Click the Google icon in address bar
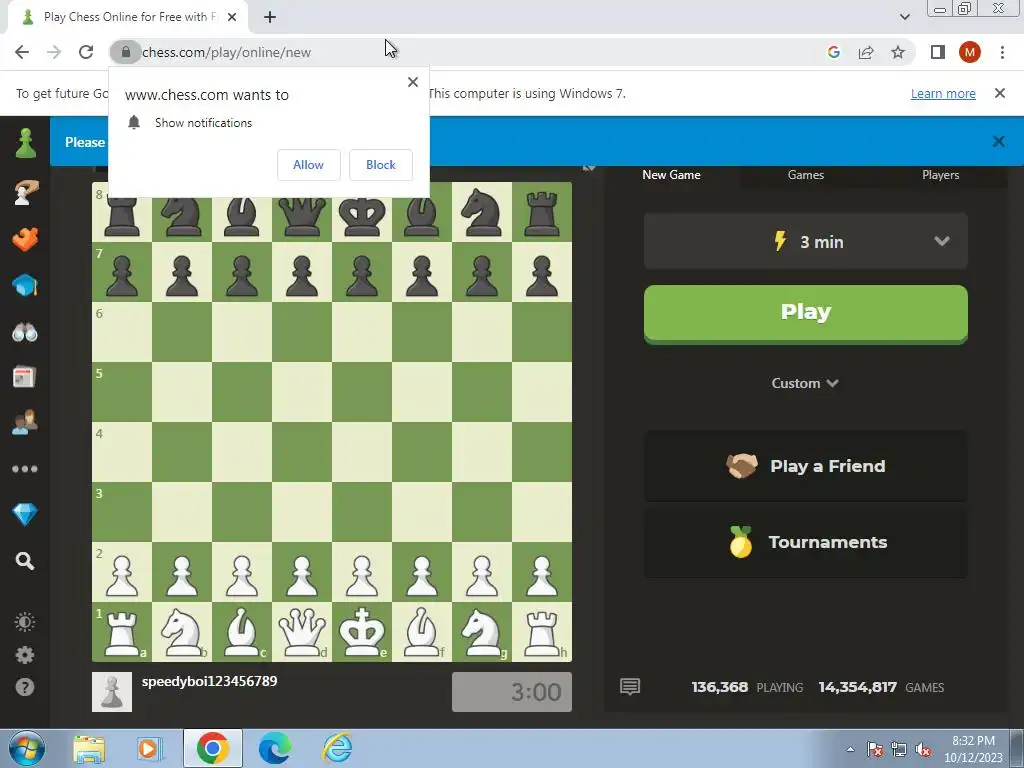This screenshot has height=768, width=1024. pos(833,52)
